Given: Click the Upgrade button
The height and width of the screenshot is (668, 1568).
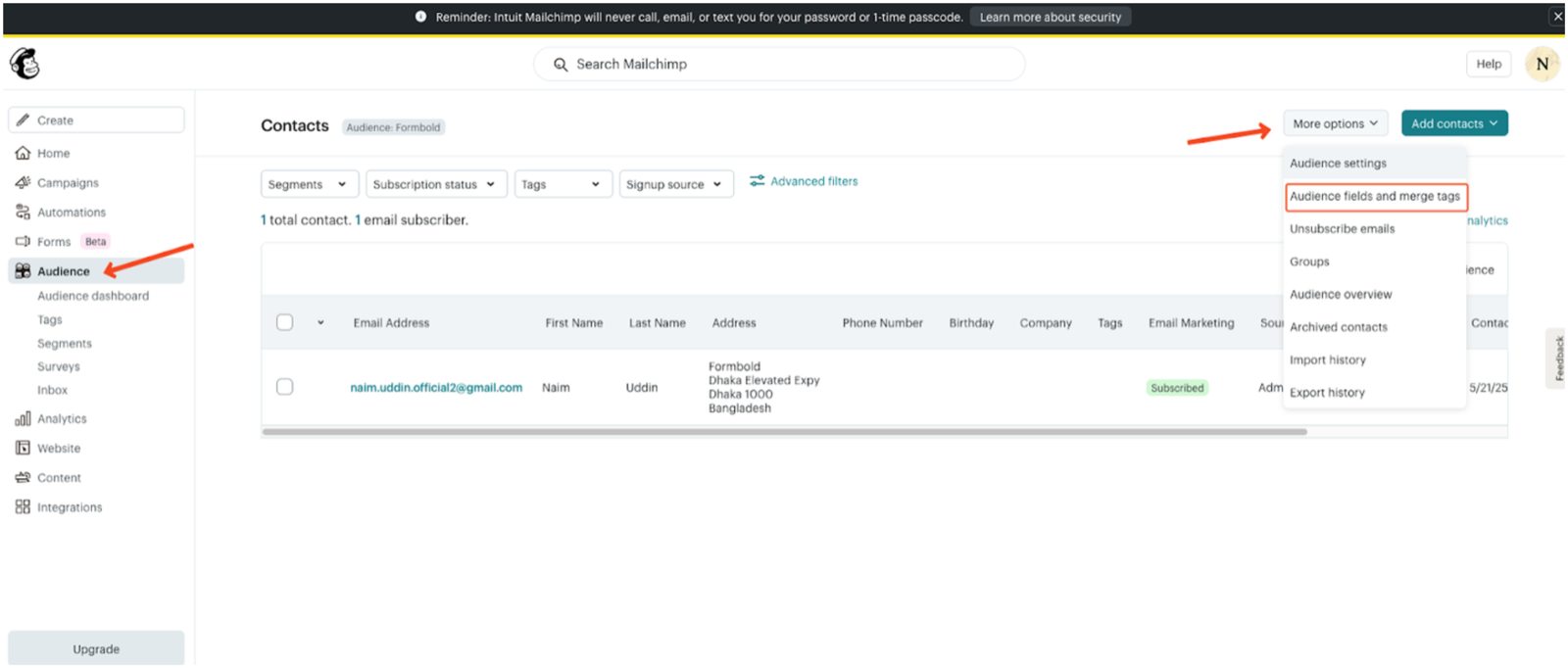Looking at the screenshot, I should 96,648.
